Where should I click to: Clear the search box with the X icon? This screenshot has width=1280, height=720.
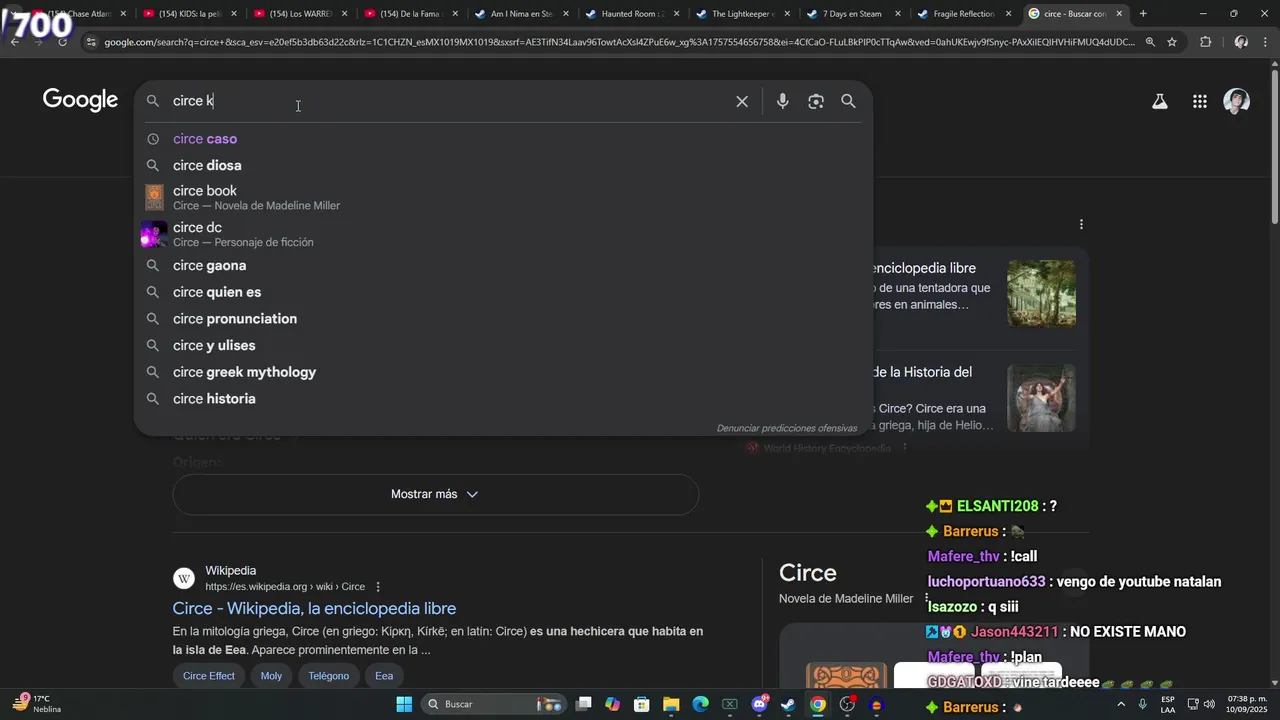point(742,101)
